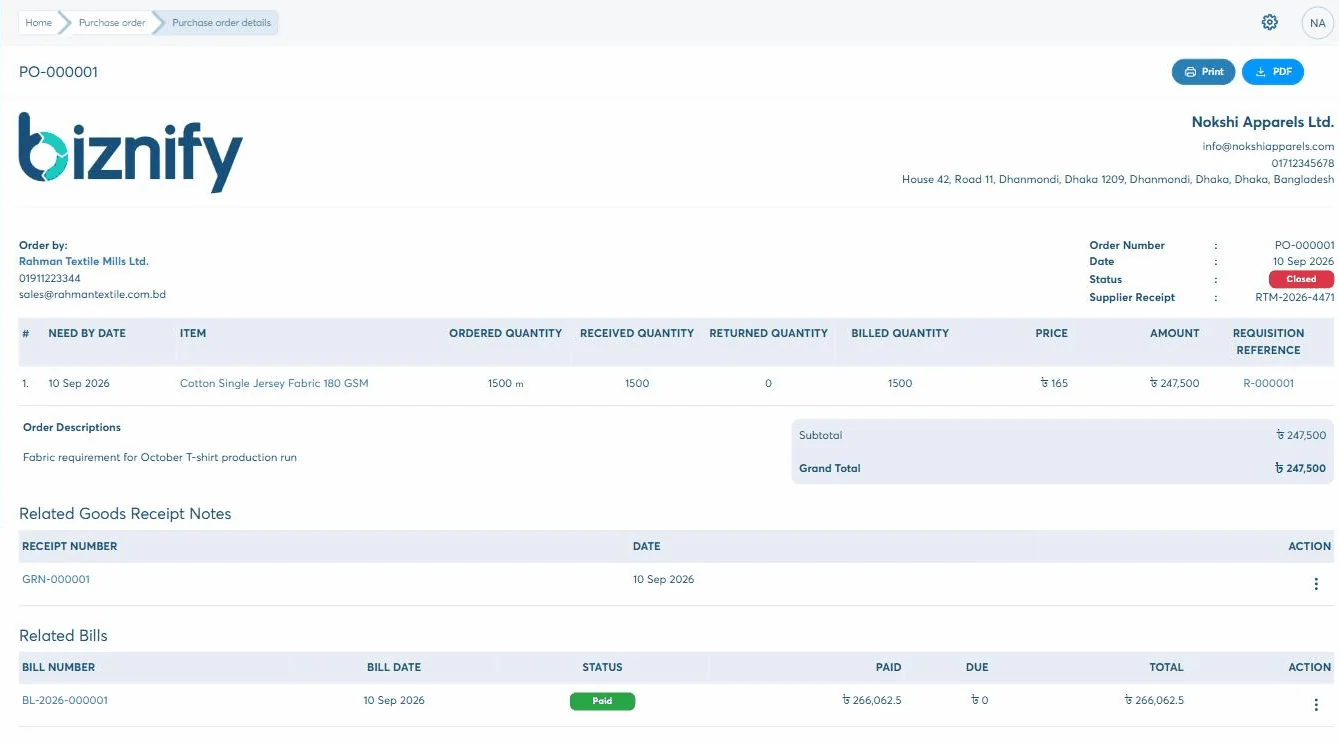
Task: Click the Grand Total ৳ 247,500 value
Action: [x=1300, y=468]
